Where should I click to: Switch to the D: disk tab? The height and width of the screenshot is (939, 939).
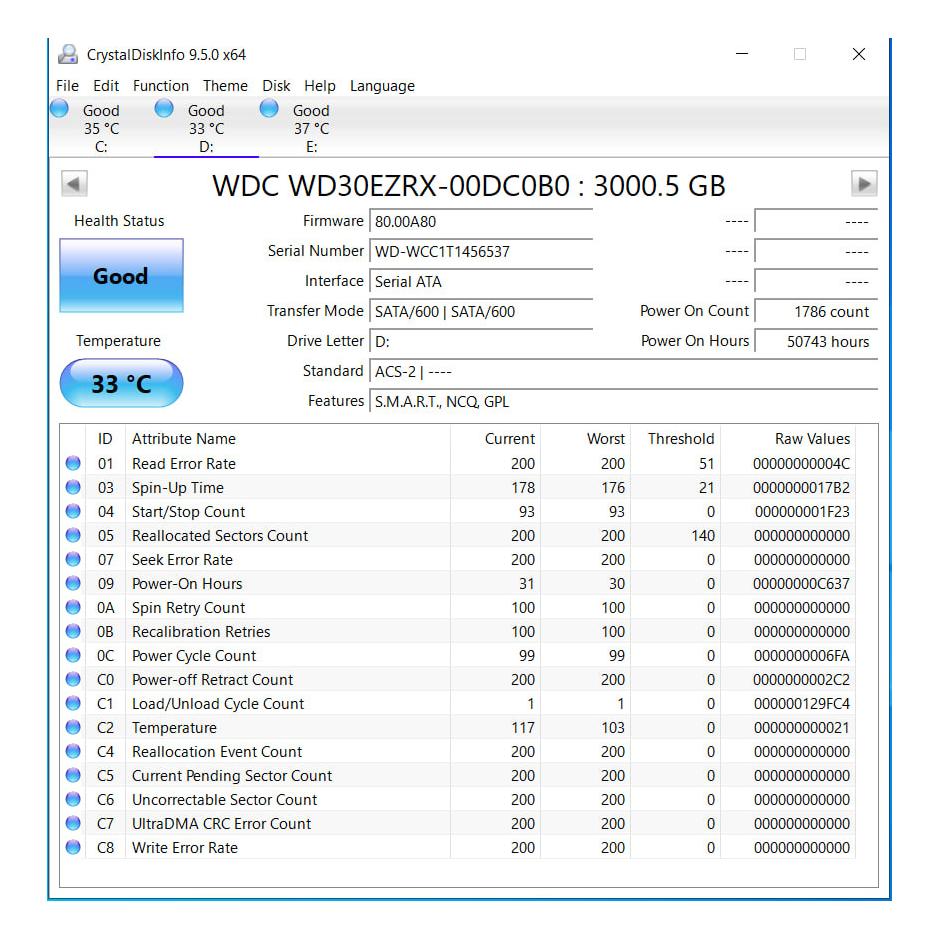click(206, 128)
